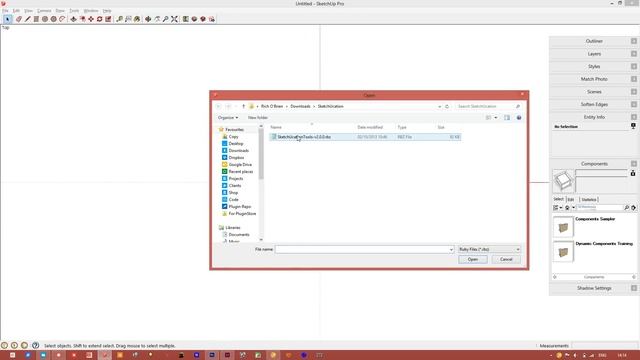Select the arrow Select tool in toolbar
The width and height of the screenshot is (640, 360).
[x=7, y=19]
